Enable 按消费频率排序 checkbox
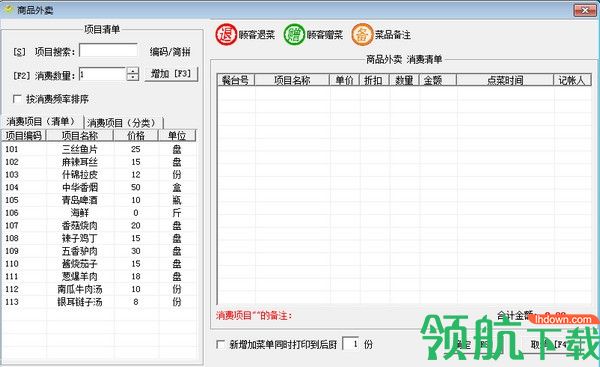The height and width of the screenshot is (367, 600). coord(17,99)
